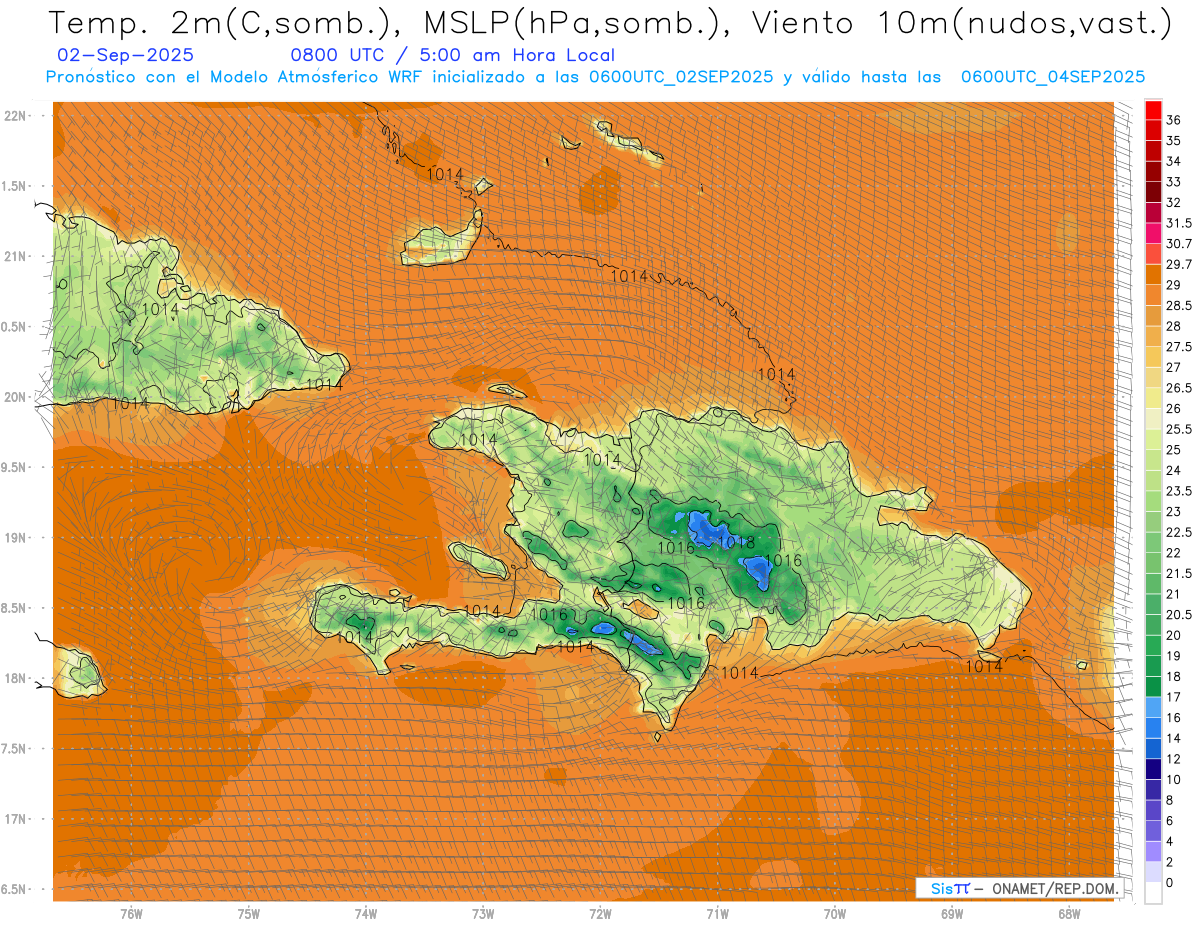Click the legend value 23

pyautogui.click(x=1174, y=511)
